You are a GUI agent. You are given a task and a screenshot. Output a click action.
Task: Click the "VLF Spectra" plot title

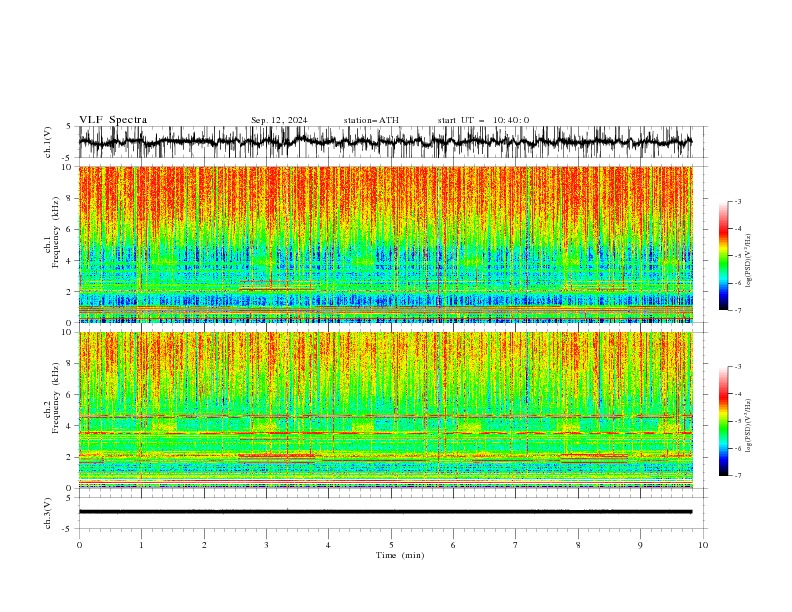tap(113, 120)
